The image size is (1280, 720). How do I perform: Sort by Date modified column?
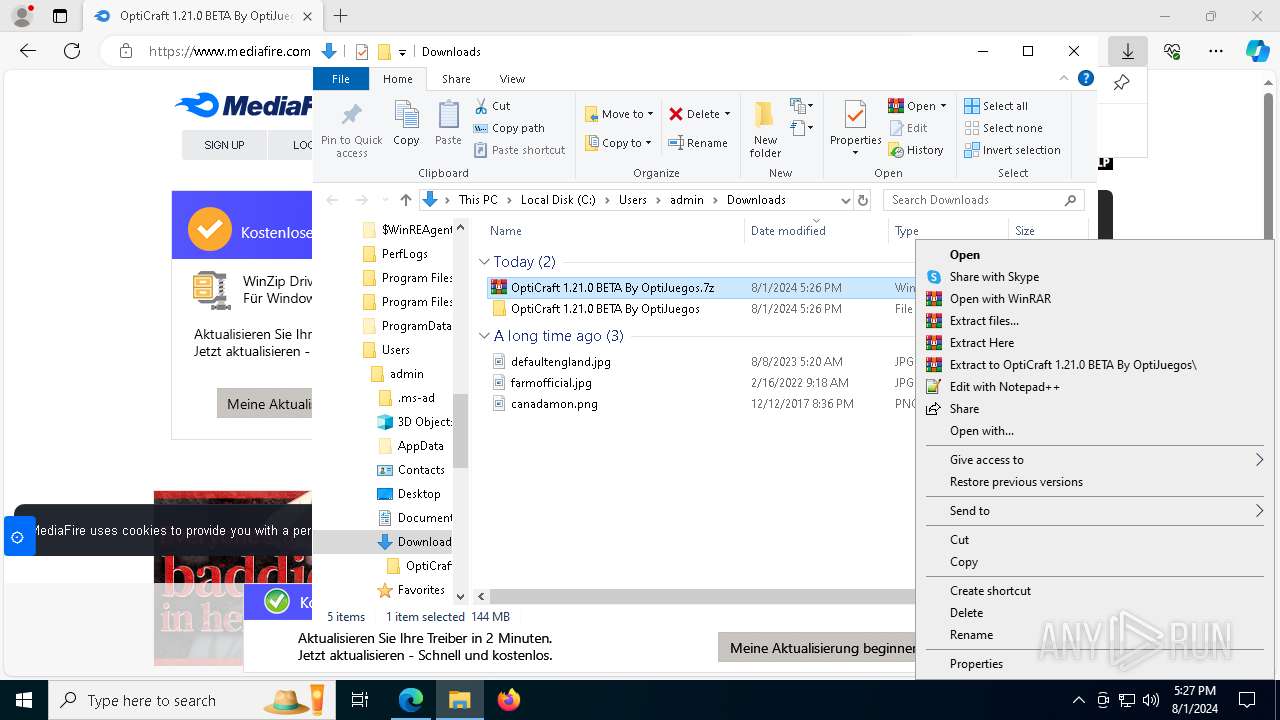pyautogui.click(x=817, y=231)
